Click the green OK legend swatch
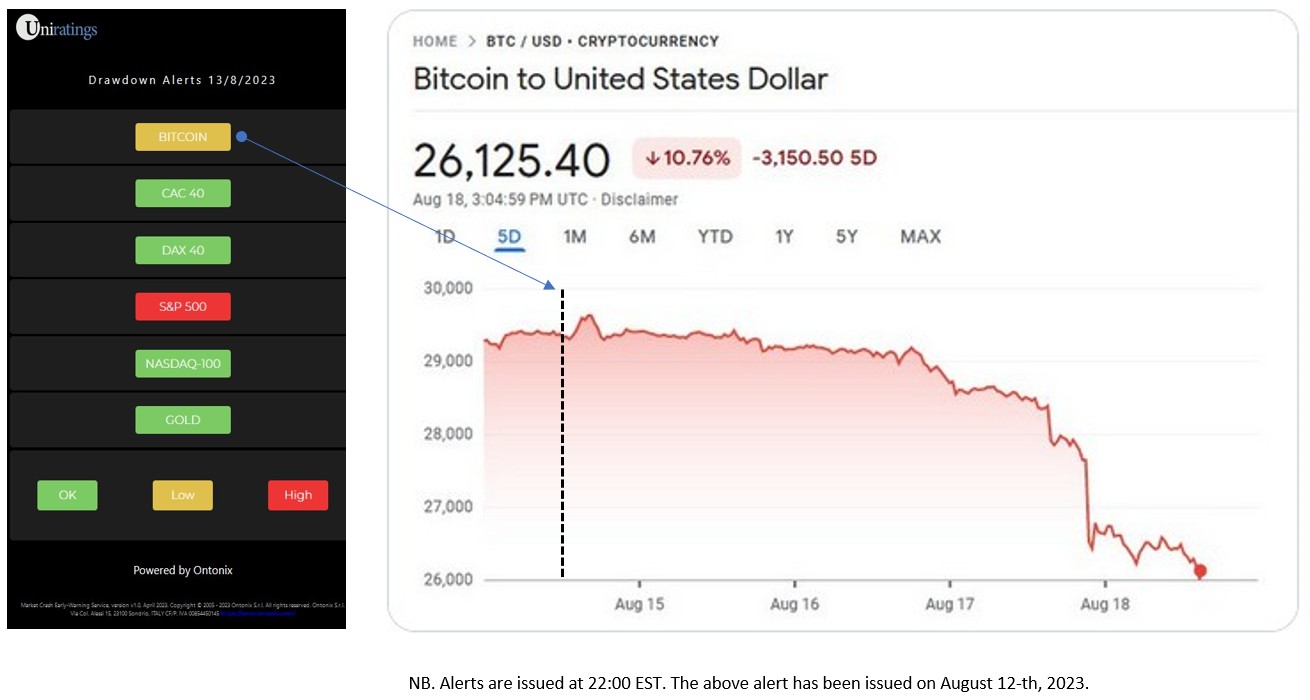The image size is (1310, 700). 67,495
